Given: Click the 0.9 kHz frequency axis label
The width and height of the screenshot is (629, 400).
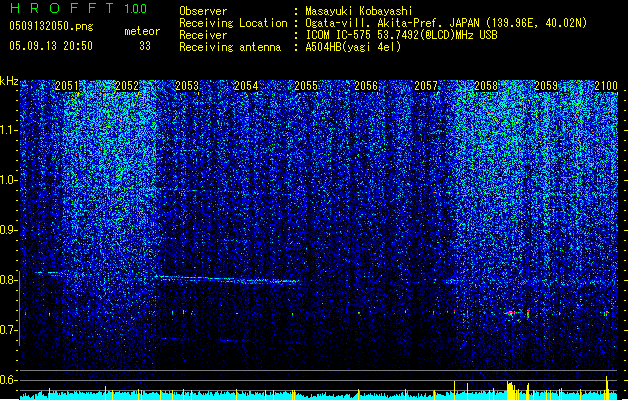Looking at the screenshot, I should pos(9,230).
